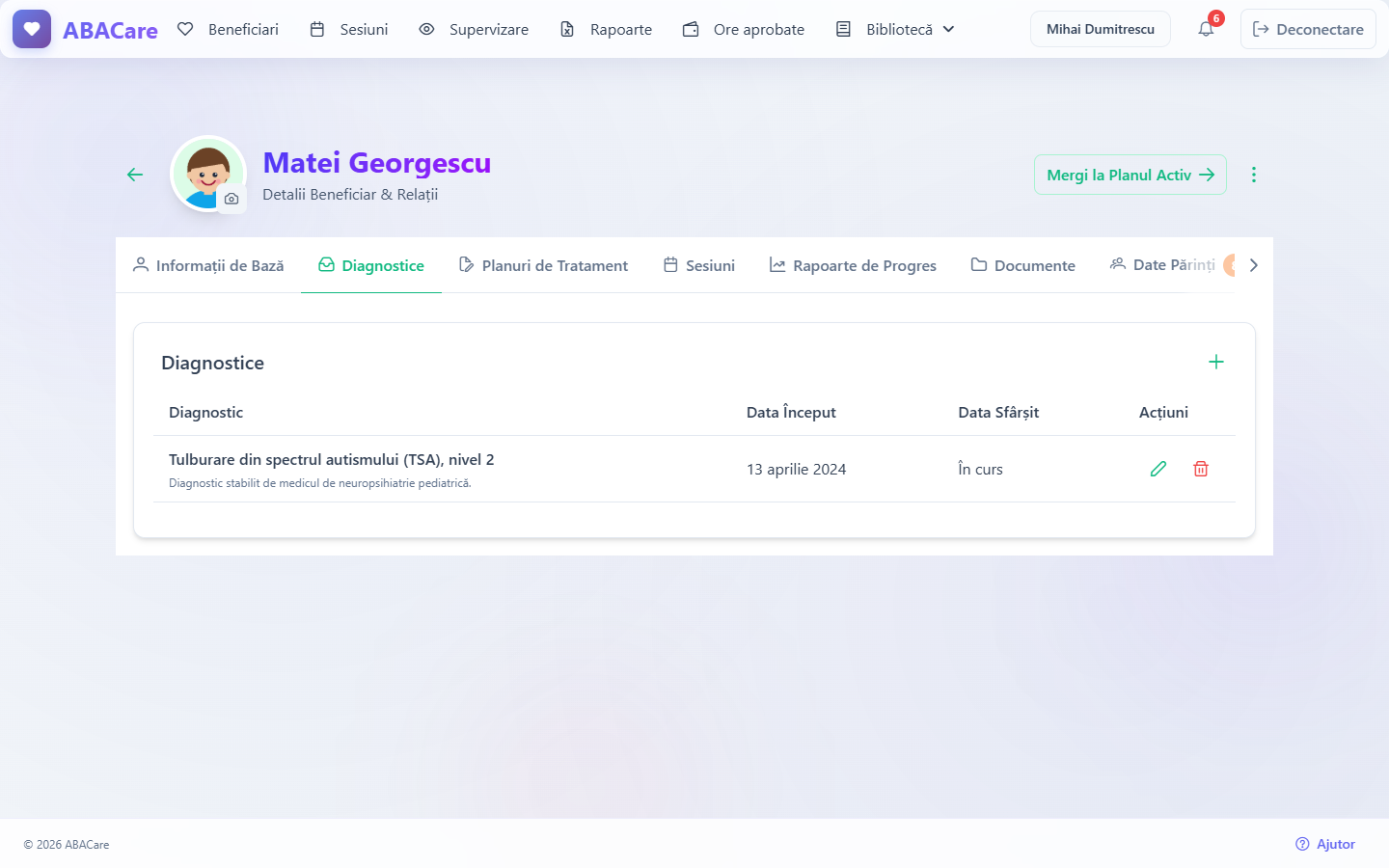Expand the Bibliotecă dropdown

point(895,29)
